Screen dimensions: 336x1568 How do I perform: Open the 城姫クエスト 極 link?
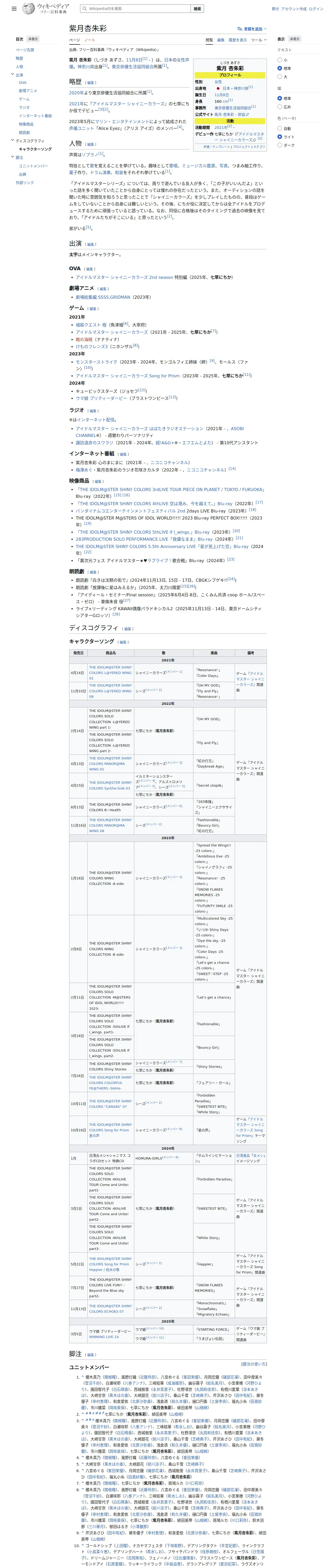(91, 325)
